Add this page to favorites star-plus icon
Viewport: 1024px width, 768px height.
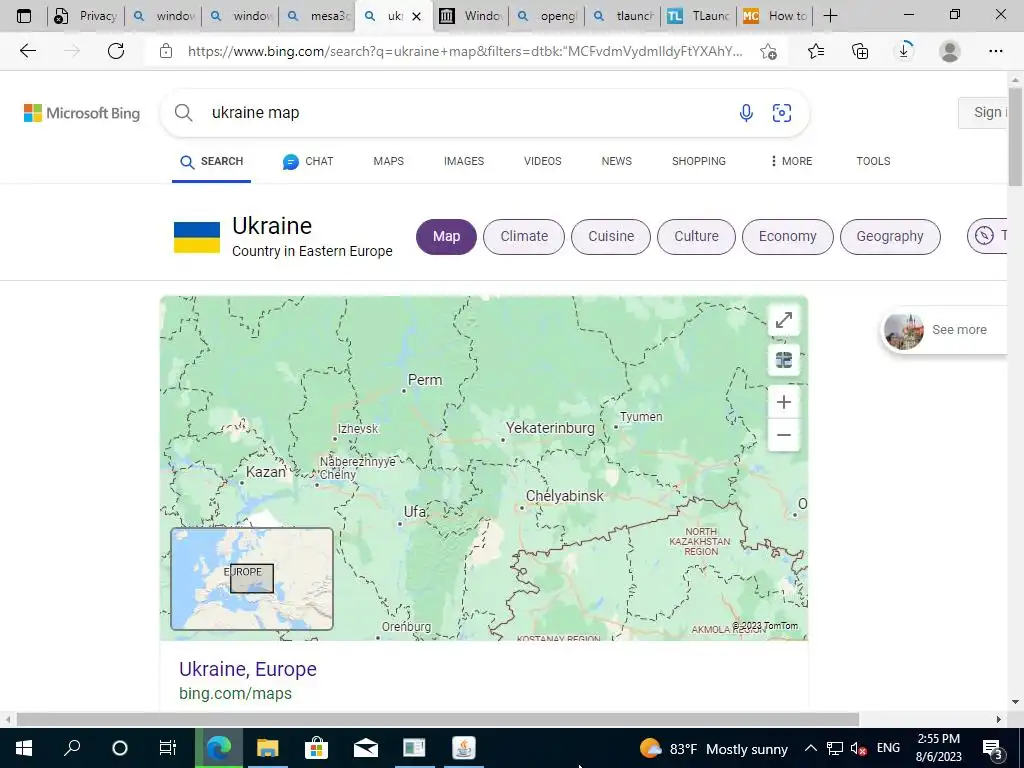click(769, 51)
